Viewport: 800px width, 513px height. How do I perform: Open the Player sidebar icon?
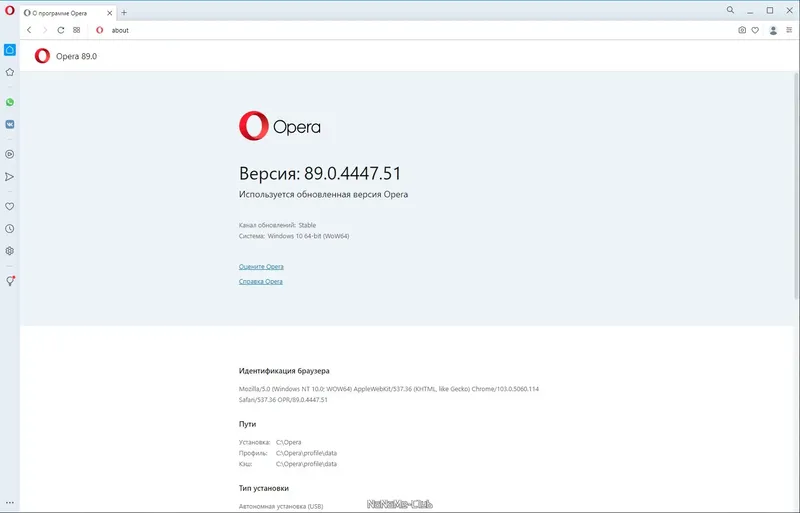(10, 154)
